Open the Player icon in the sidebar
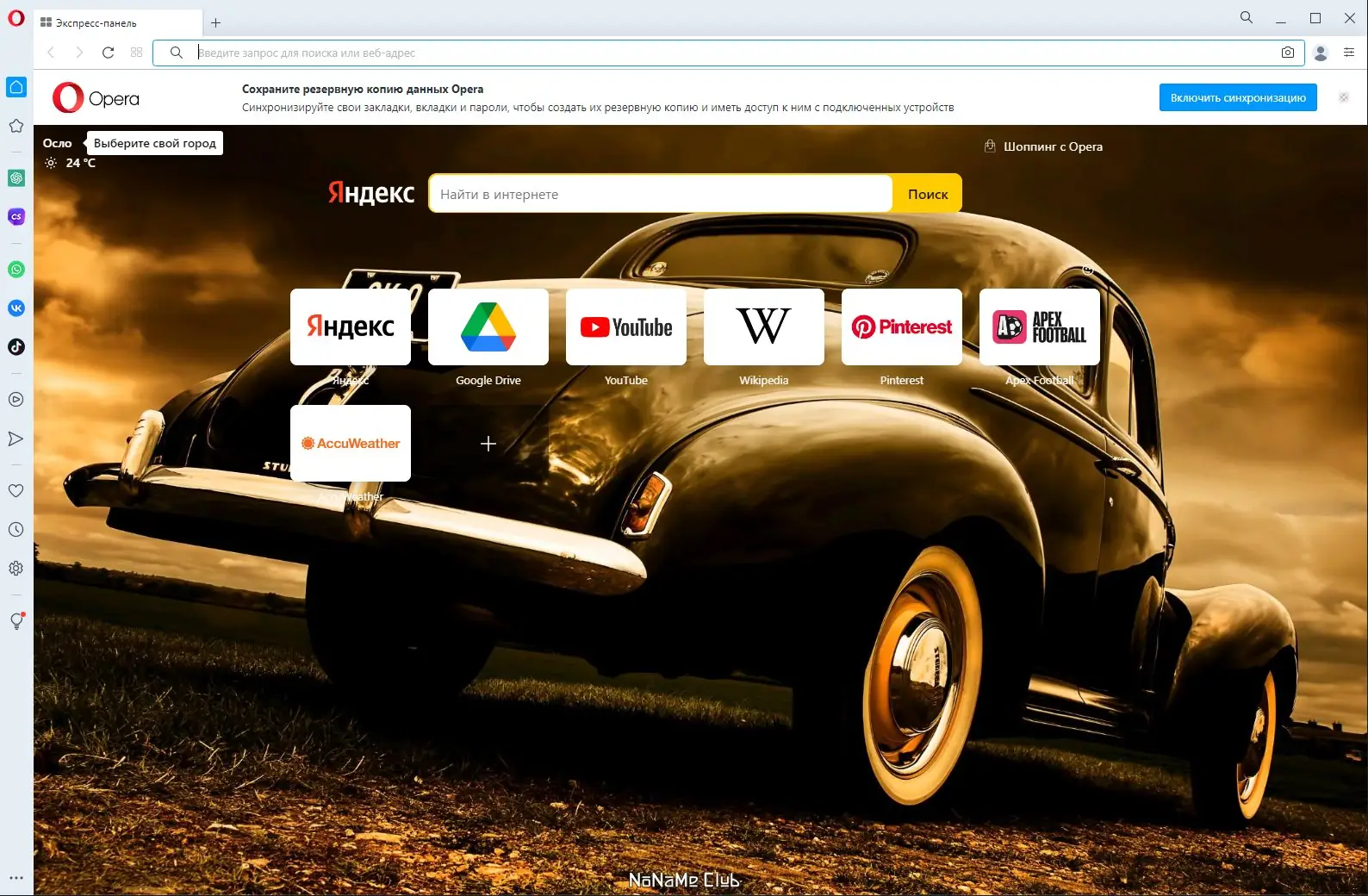 click(x=16, y=400)
